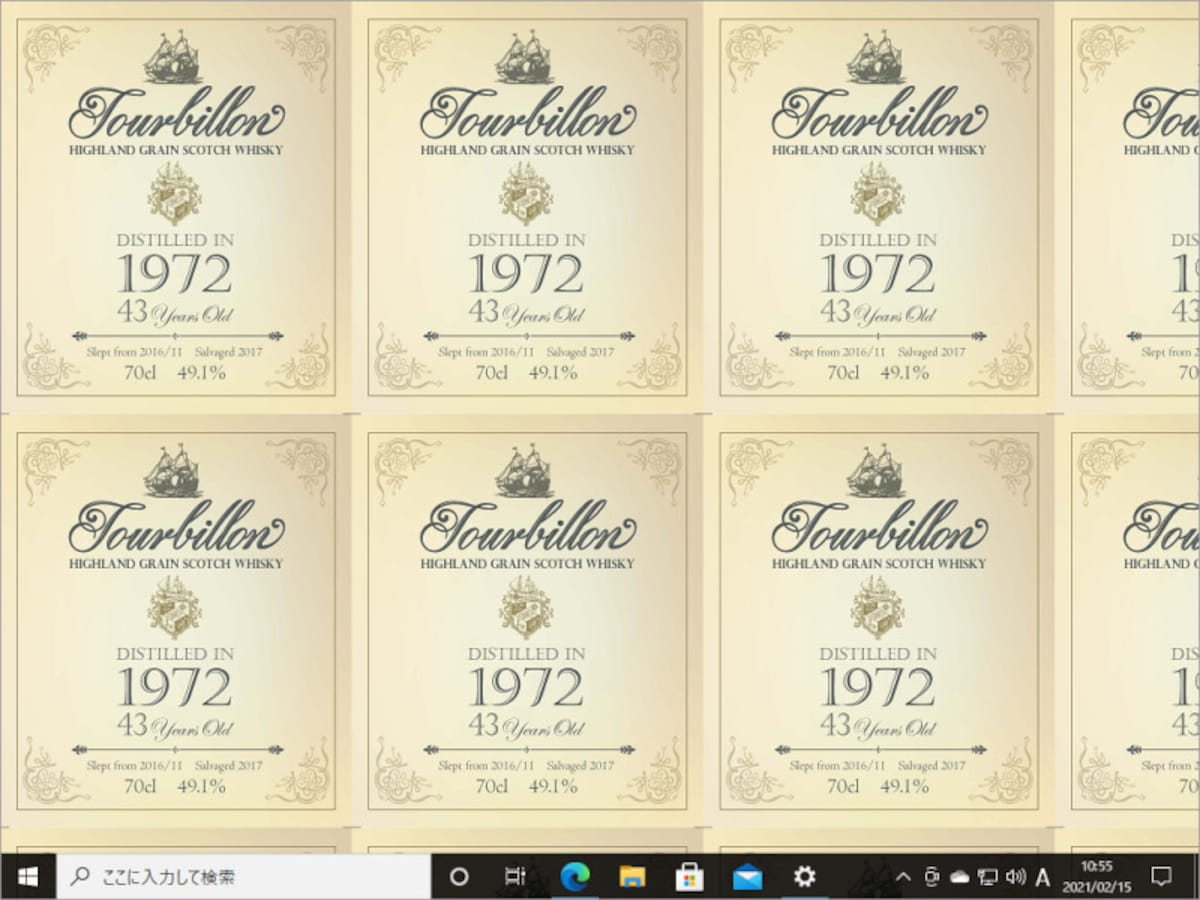Click the center top Tourbillon wallpaper label
Image resolution: width=1200 pixels, height=900 pixels.
[527, 207]
